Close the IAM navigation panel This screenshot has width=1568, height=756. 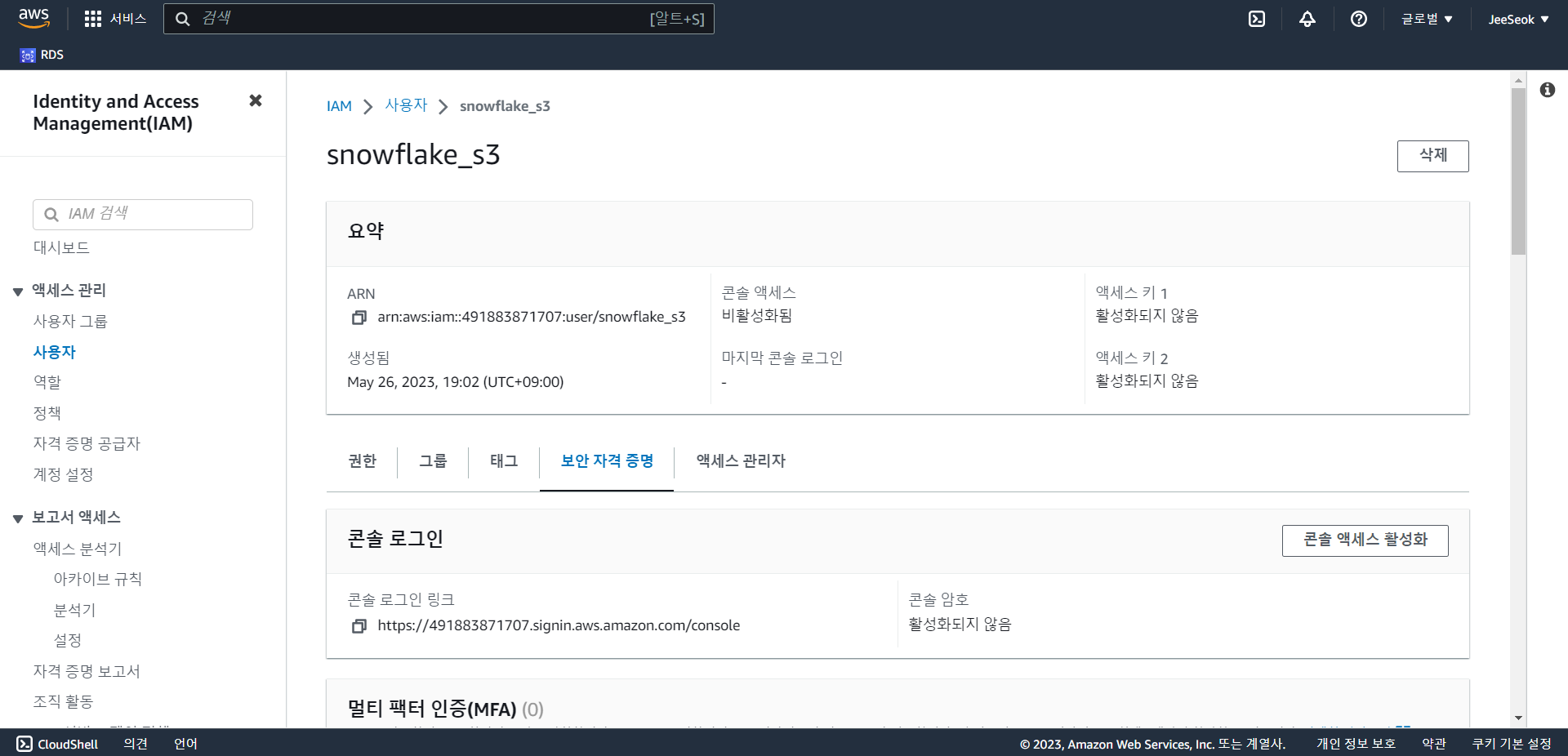[x=256, y=100]
